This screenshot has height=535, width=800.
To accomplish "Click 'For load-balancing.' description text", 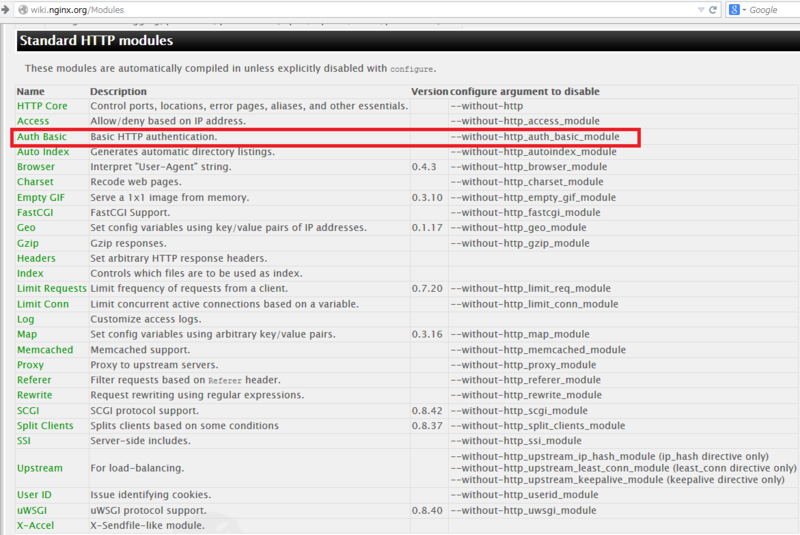I will pos(137,468).
